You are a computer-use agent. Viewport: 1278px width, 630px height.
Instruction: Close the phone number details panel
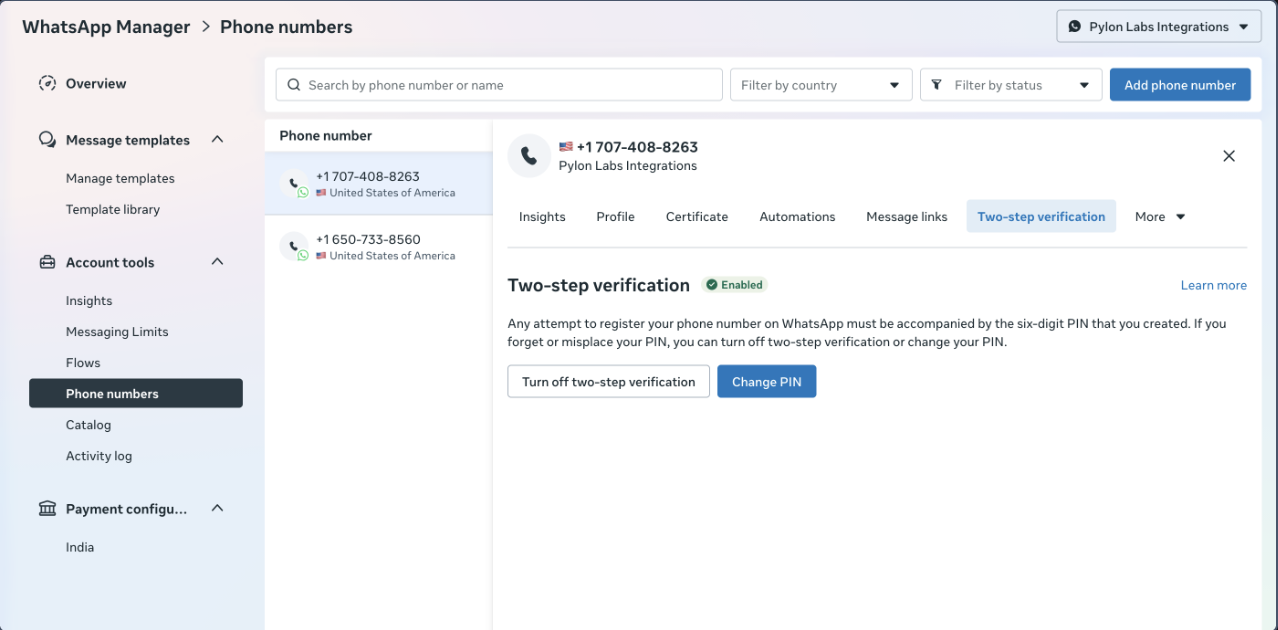(1229, 156)
